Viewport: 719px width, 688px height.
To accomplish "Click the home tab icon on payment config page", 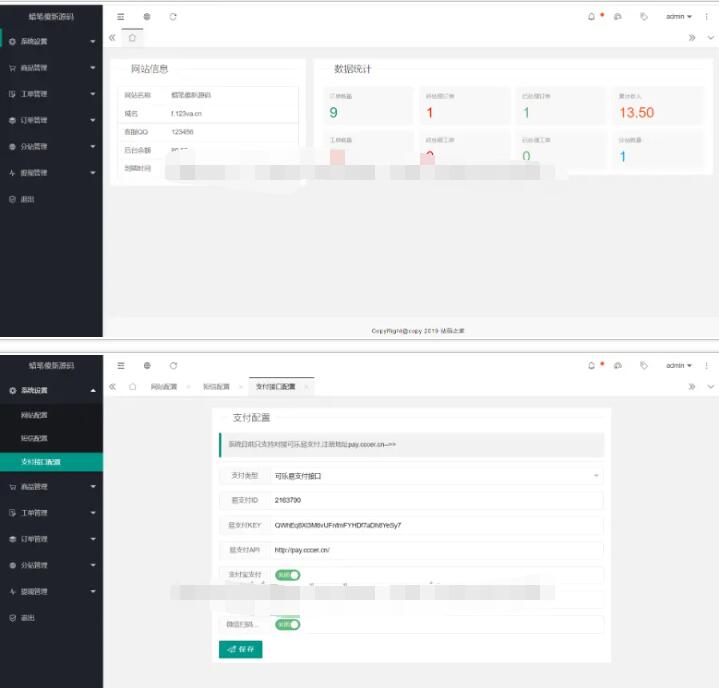I will click(132, 387).
